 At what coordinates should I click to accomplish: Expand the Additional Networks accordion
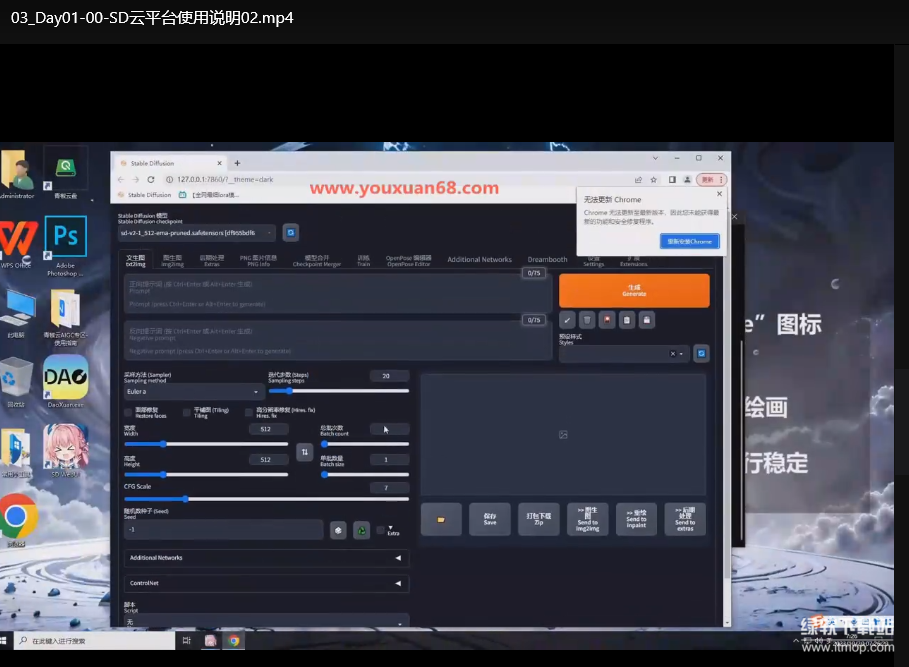tap(267, 558)
